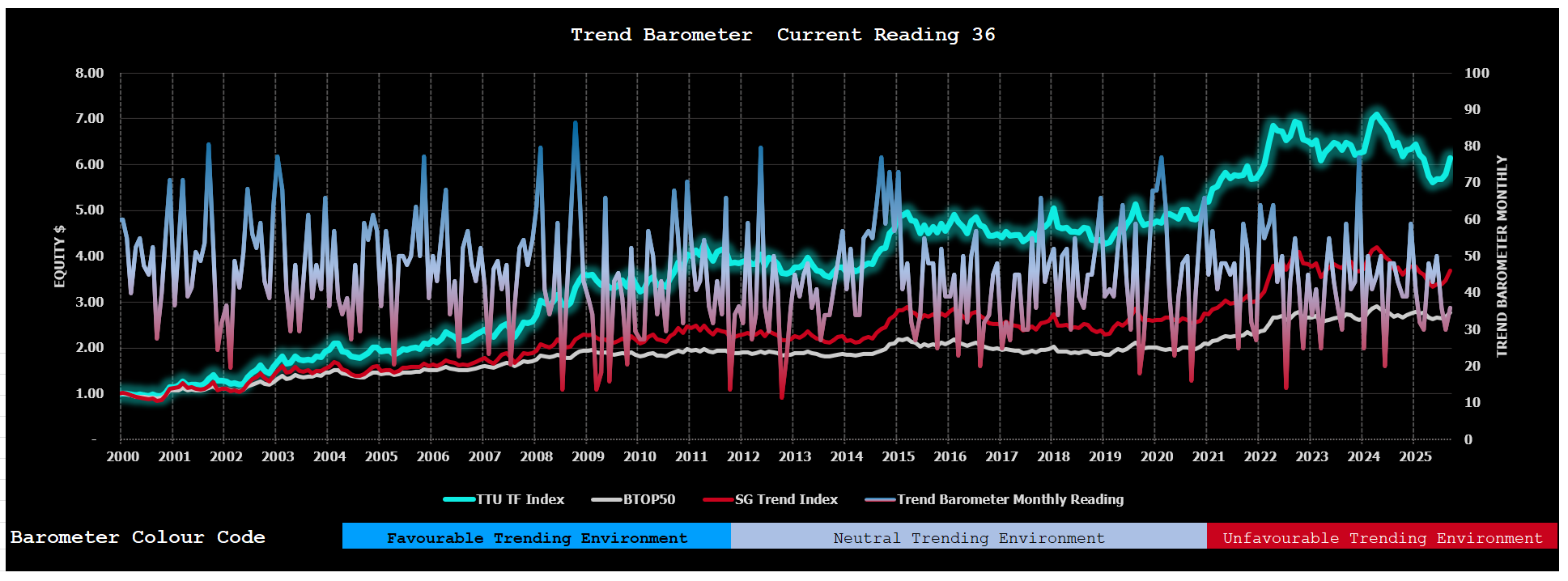
Task: Click the cyan TTU TF Index legend line marker
Action: click(x=459, y=499)
